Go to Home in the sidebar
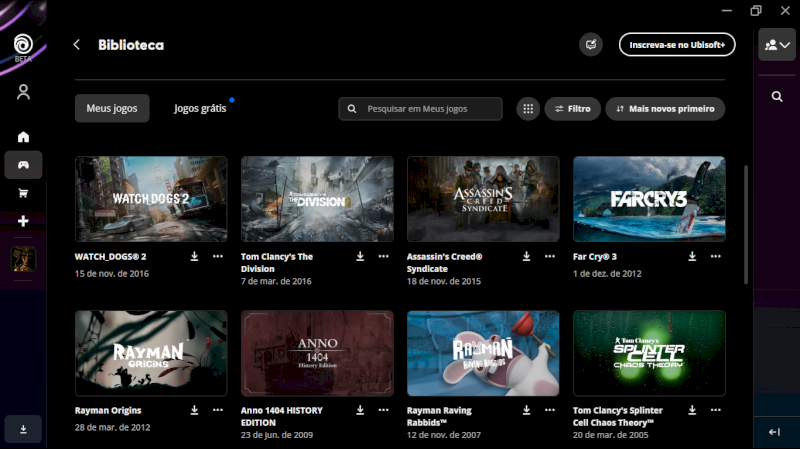This screenshot has width=800, height=449. 23,137
